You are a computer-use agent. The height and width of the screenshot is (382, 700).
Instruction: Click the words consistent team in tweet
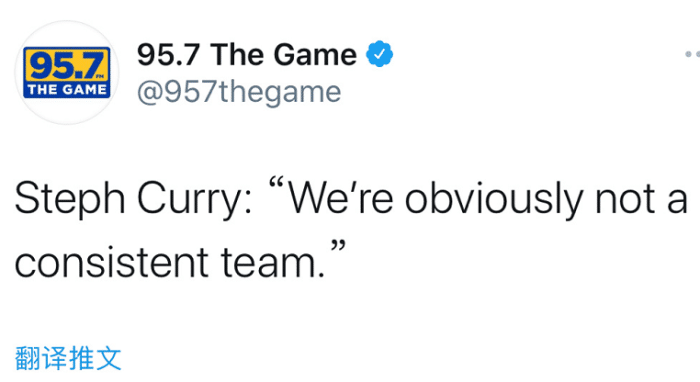[170, 262]
